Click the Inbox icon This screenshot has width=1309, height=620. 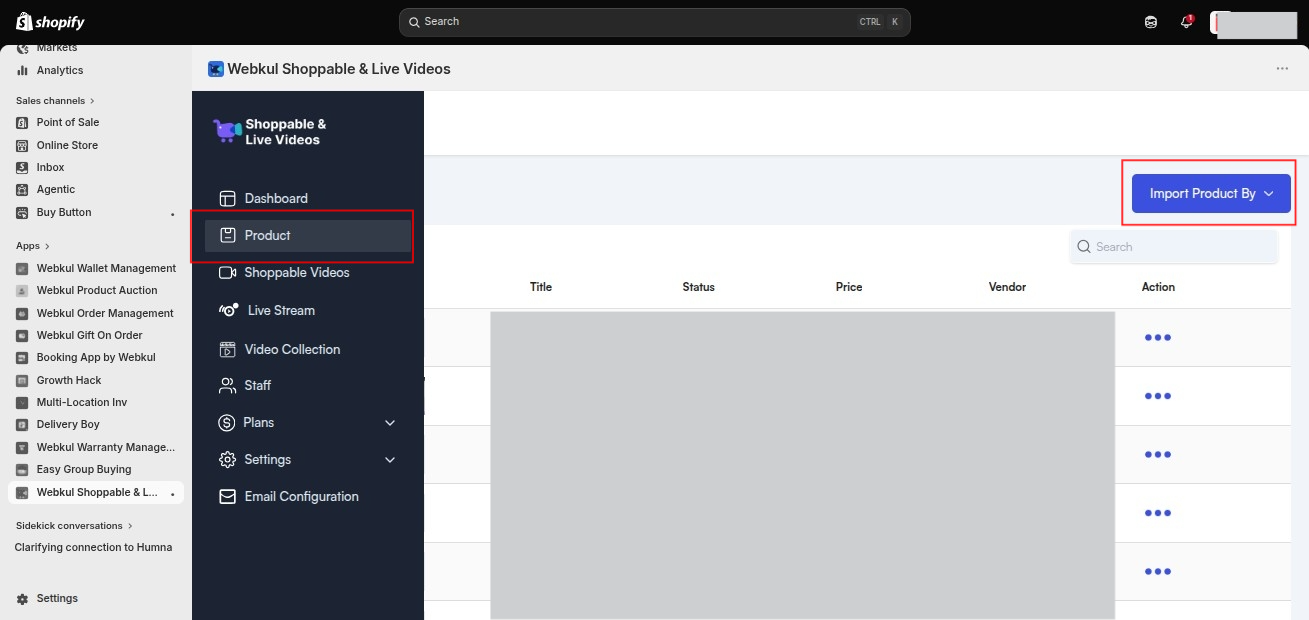[x=22, y=167]
